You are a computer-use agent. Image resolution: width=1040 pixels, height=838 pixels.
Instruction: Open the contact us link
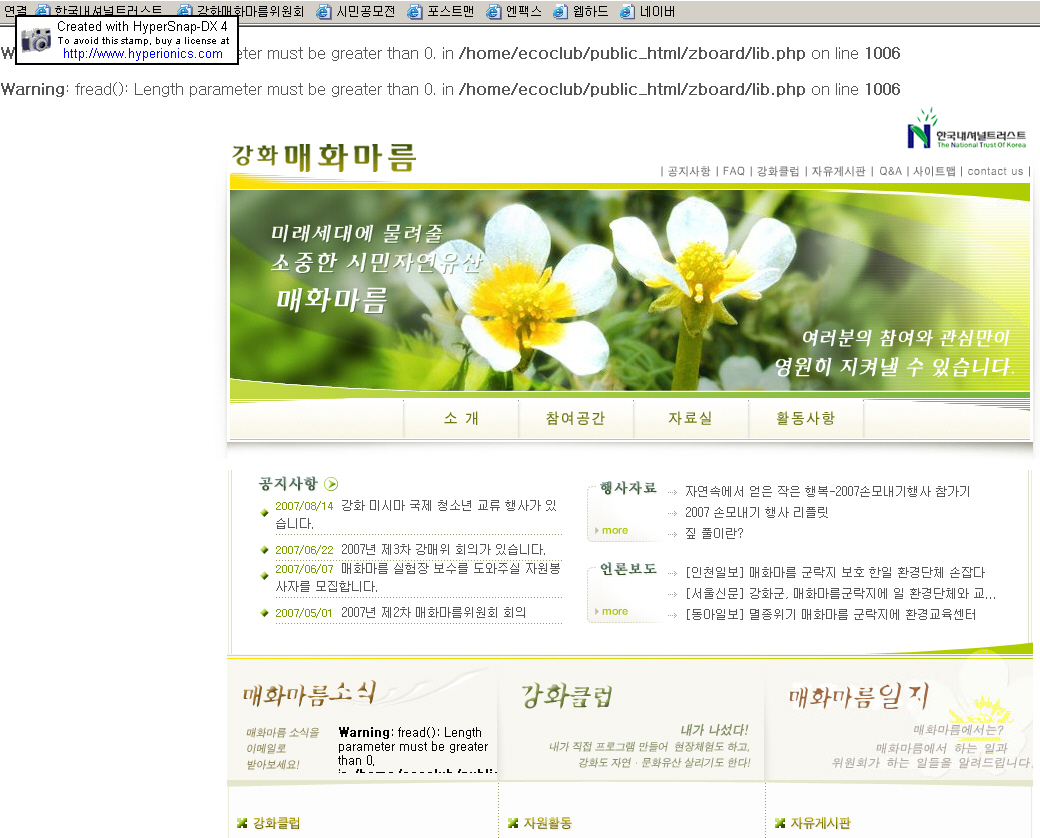(x=995, y=171)
